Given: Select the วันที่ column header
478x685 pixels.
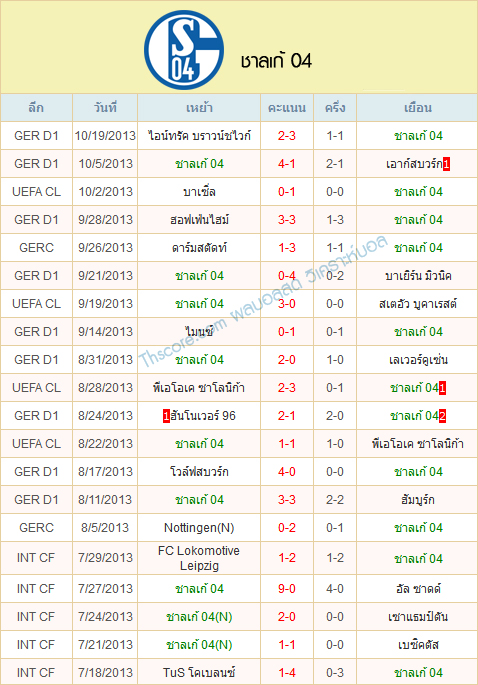Looking at the screenshot, I should point(105,107).
